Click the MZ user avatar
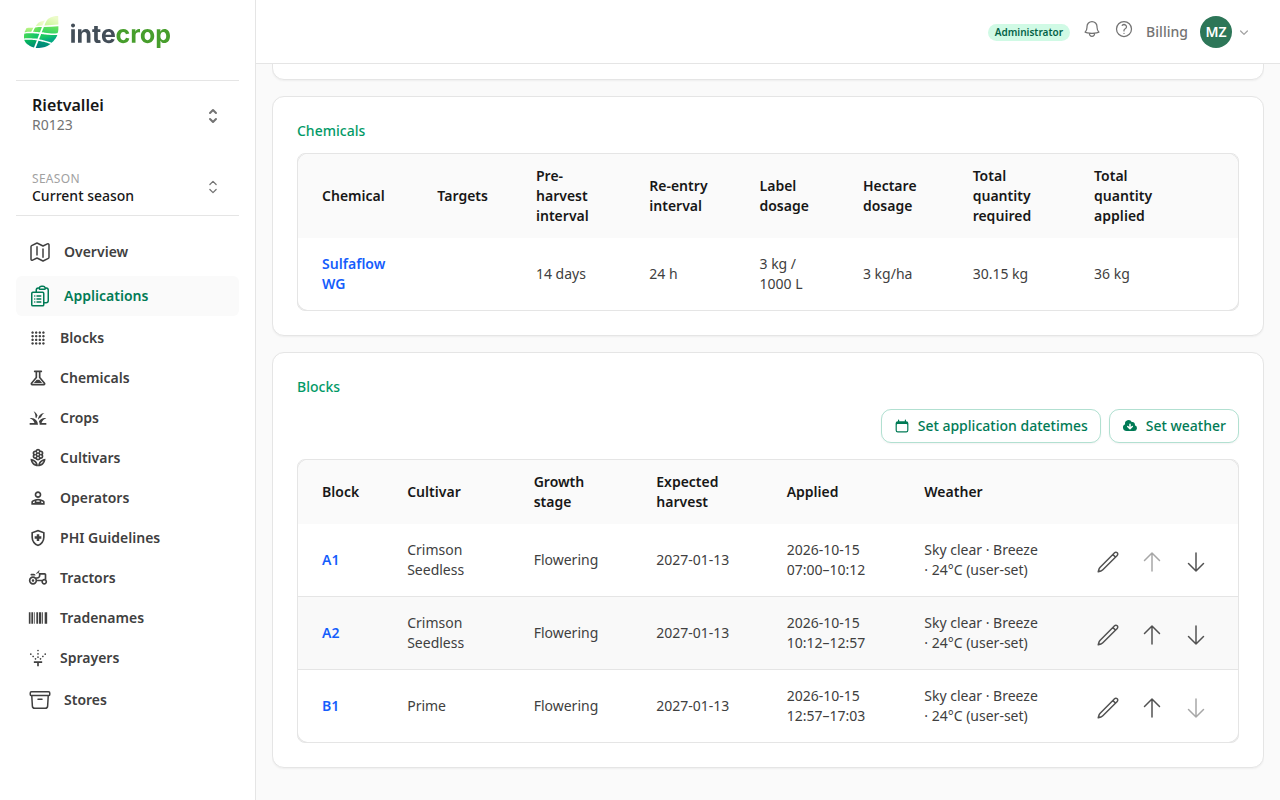The image size is (1280, 800). pos(1216,32)
